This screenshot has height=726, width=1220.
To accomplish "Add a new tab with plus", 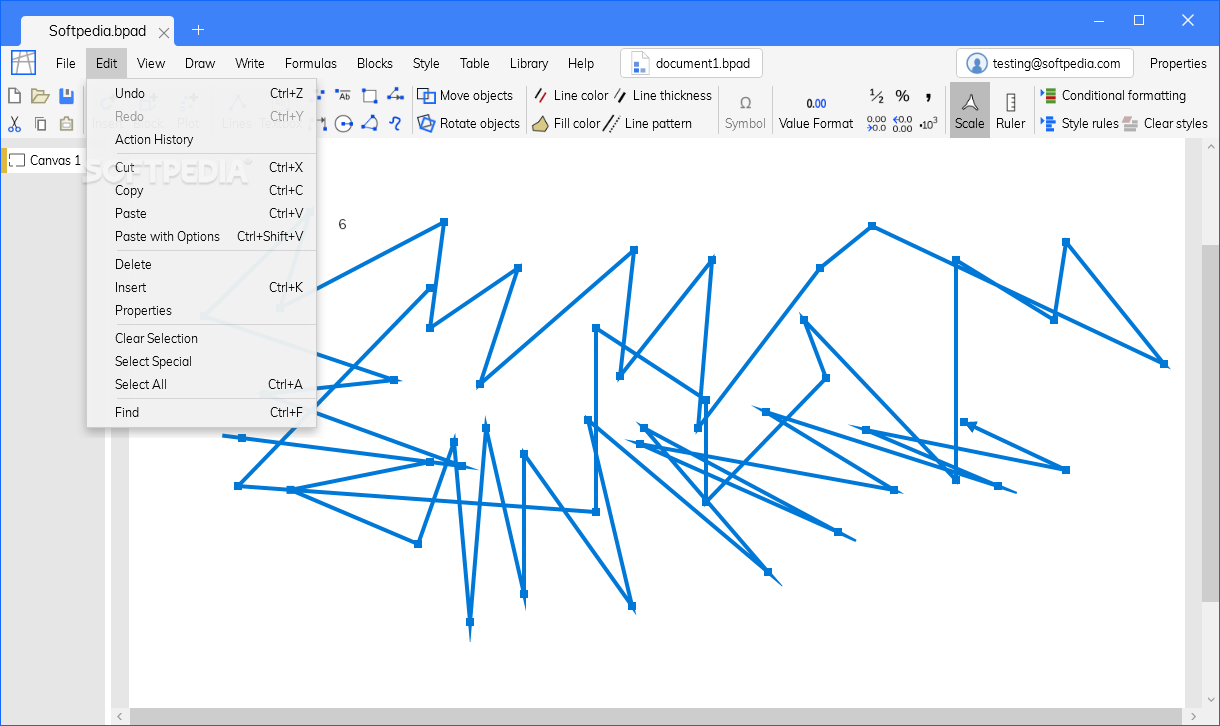I will (x=198, y=30).
